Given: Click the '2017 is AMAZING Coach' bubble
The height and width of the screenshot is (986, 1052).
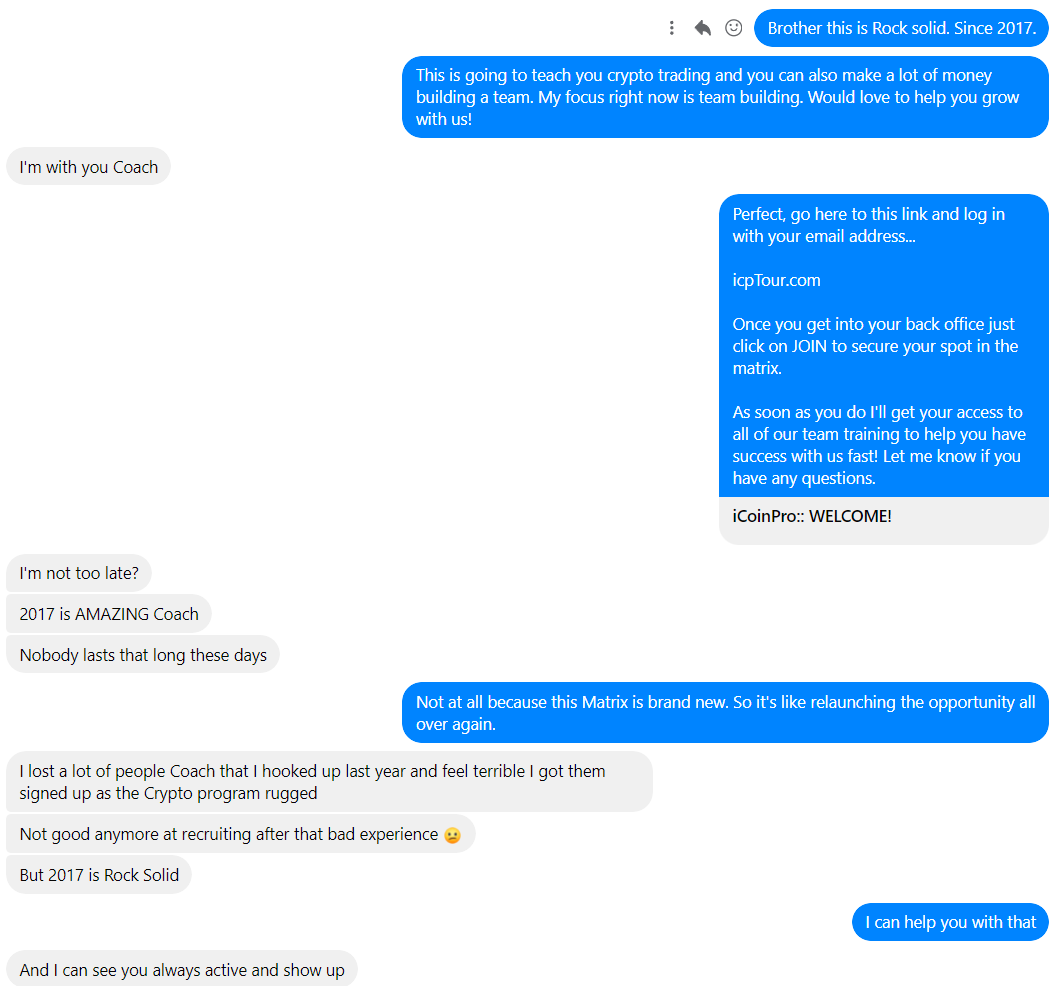Looking at the screenshot, I should (x=109, y=614).
